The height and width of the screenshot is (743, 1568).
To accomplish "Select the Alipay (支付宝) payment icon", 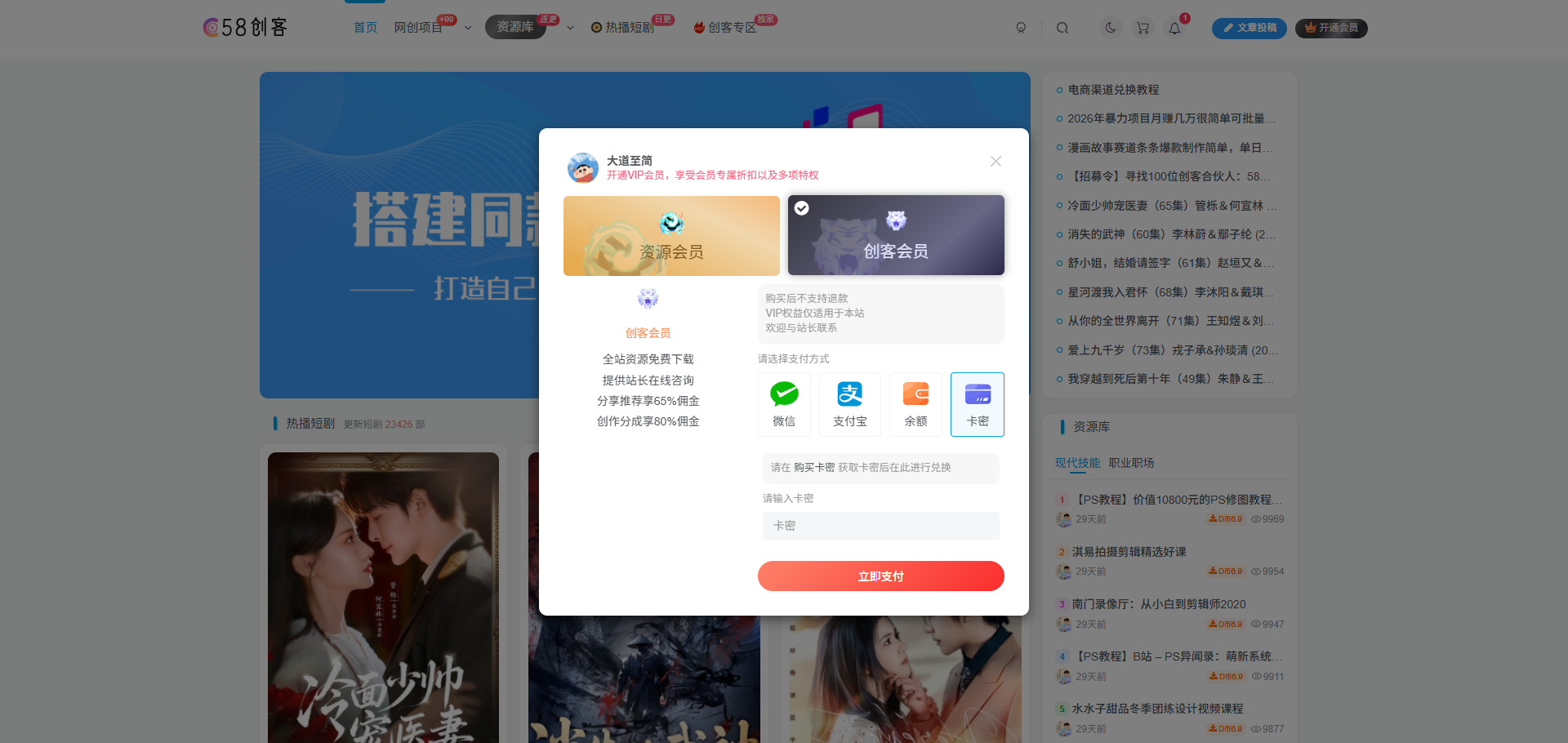I will (x=849, y=394).
